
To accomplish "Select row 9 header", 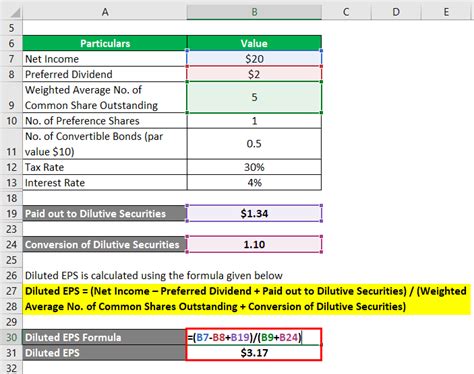I will [x=11, y=97].
